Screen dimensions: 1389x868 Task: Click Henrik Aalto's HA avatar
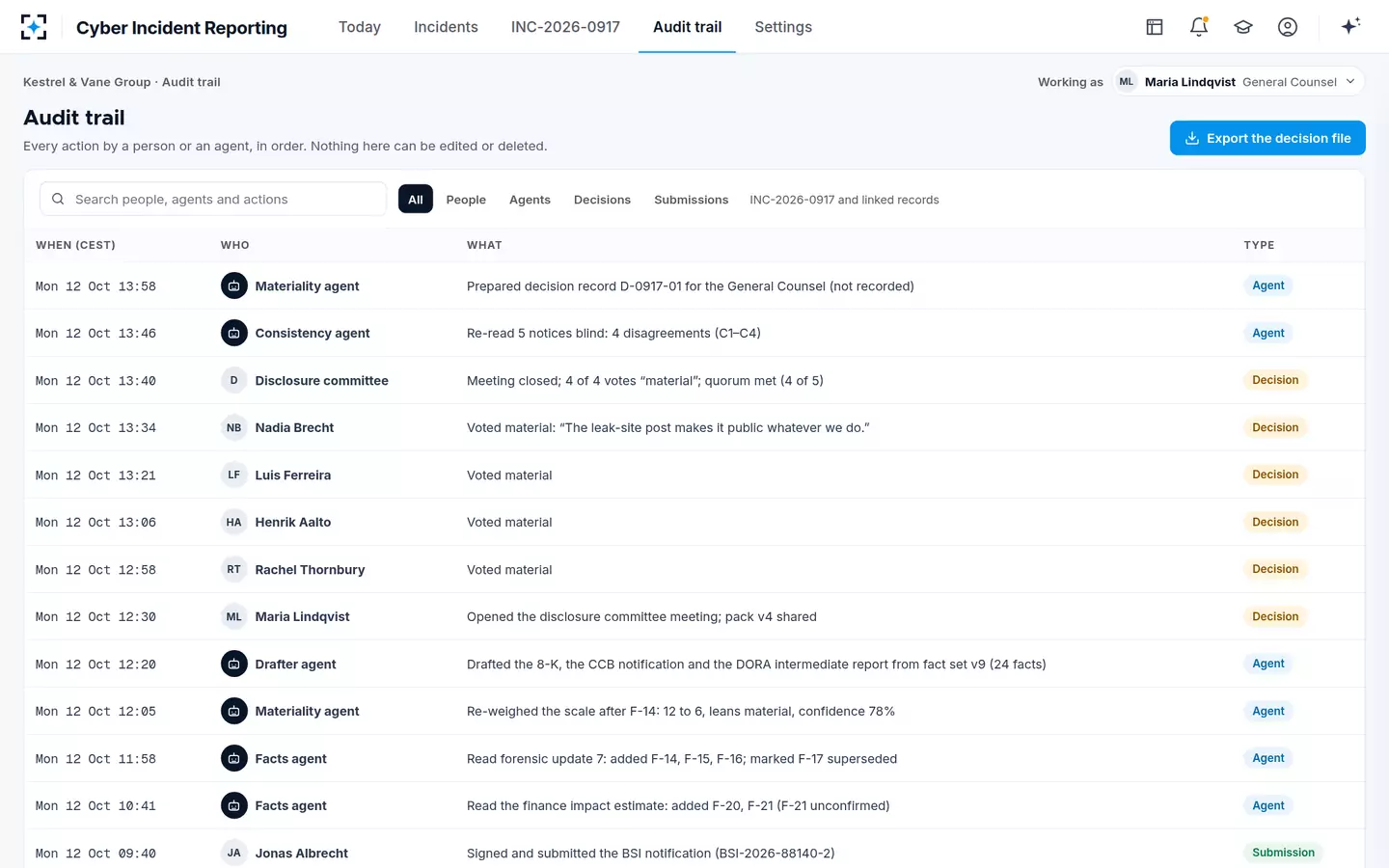point(233,522)
